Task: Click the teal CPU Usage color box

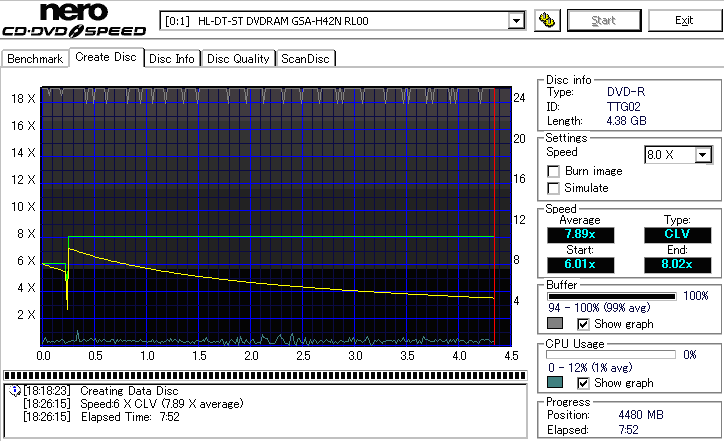Action: coord(556,383)
